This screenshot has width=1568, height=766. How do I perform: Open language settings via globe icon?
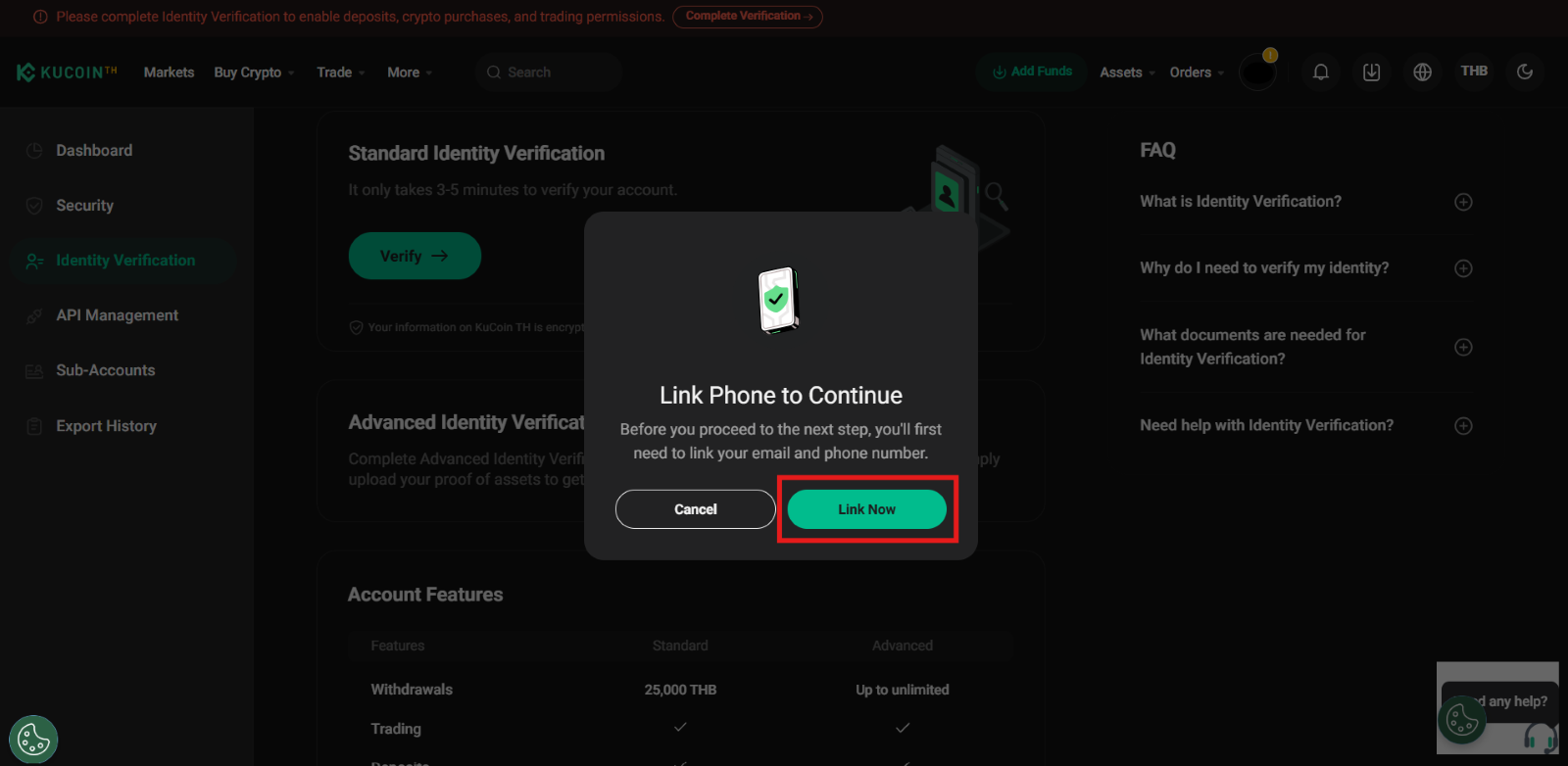tap(1422, 72)
